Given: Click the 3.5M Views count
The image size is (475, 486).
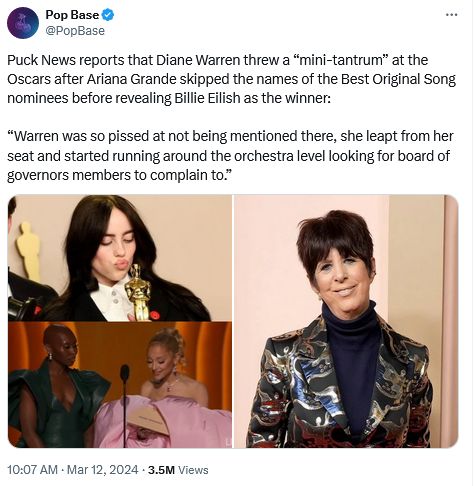Looking at the screenshot, I should tap(178, 470).
